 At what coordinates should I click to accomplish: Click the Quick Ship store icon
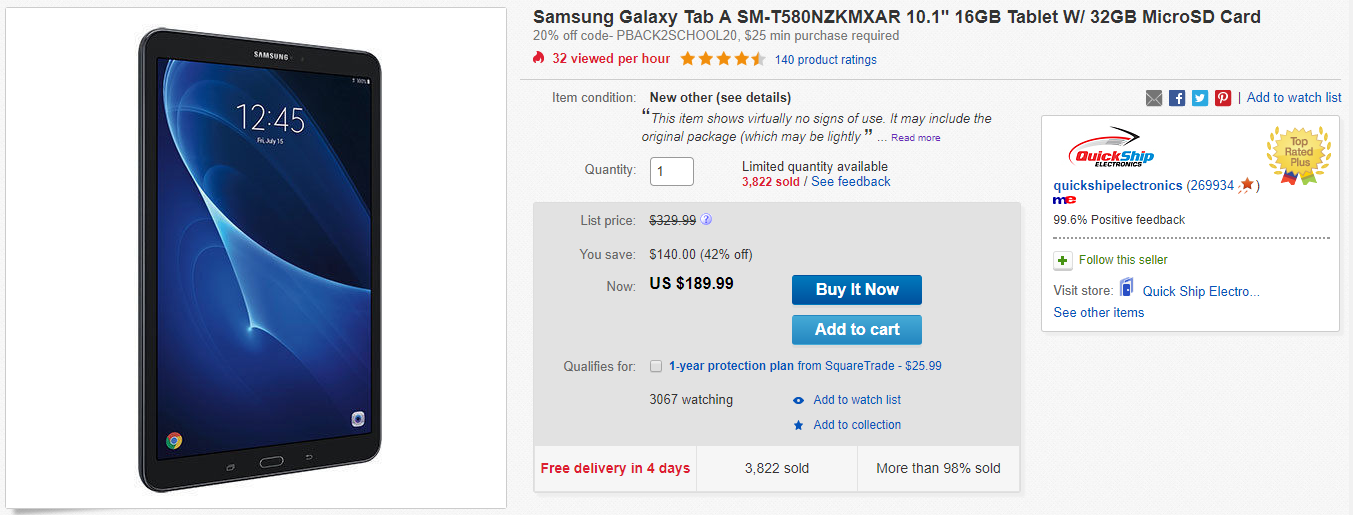click(x=1127, y=289)
